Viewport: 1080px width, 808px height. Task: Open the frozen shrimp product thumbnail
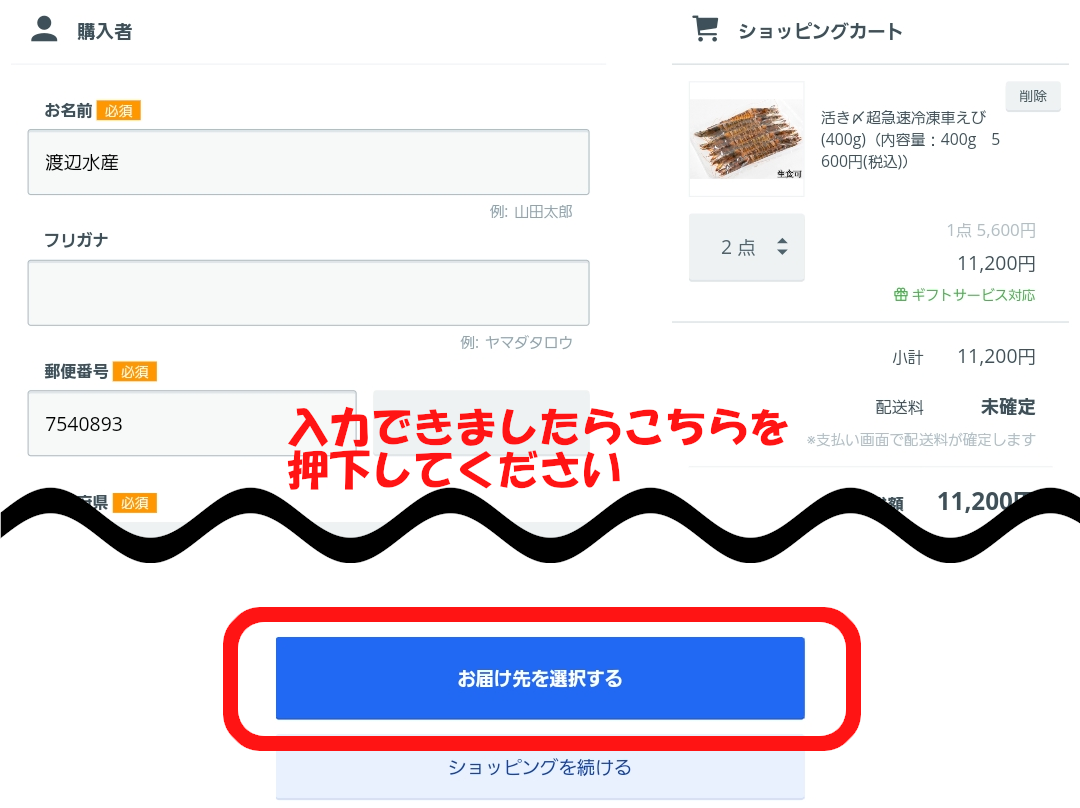click(747, 139)
